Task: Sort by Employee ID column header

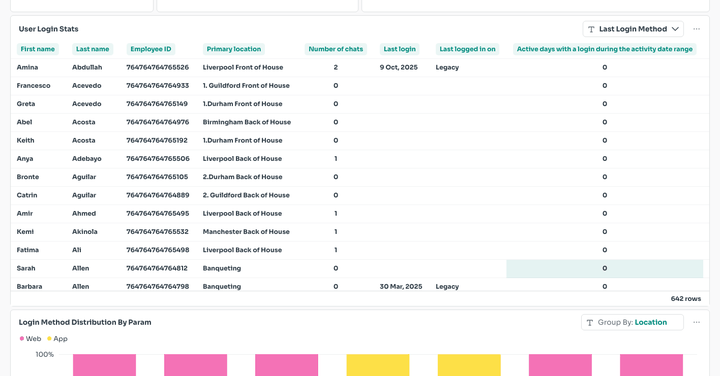Action: pos(151,49)
